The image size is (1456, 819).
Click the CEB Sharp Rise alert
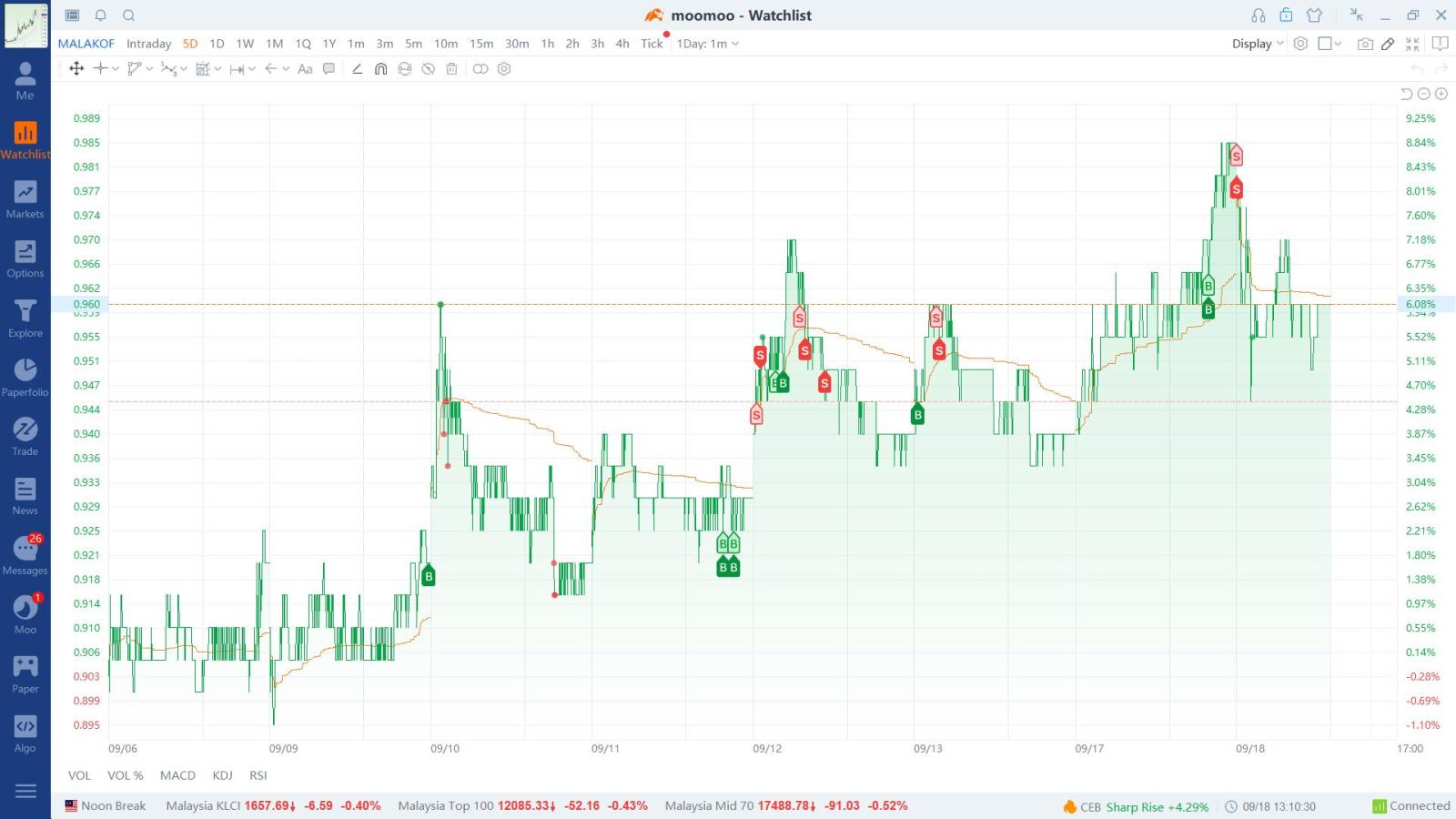pos(1136,807)
